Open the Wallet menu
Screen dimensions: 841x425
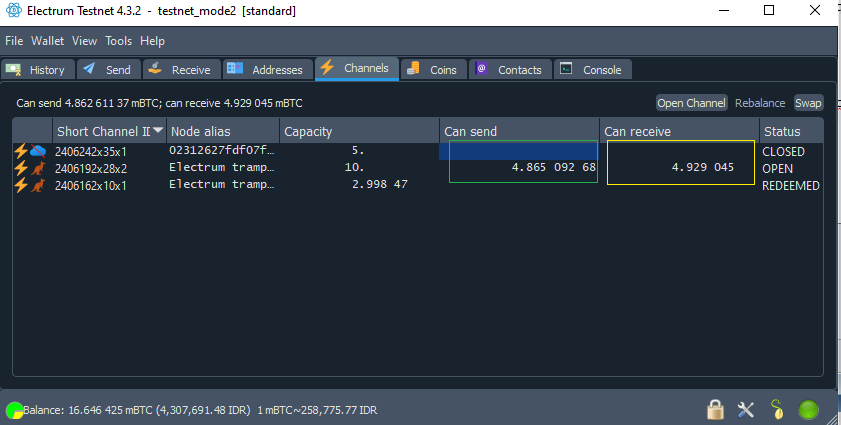[47, 41]
